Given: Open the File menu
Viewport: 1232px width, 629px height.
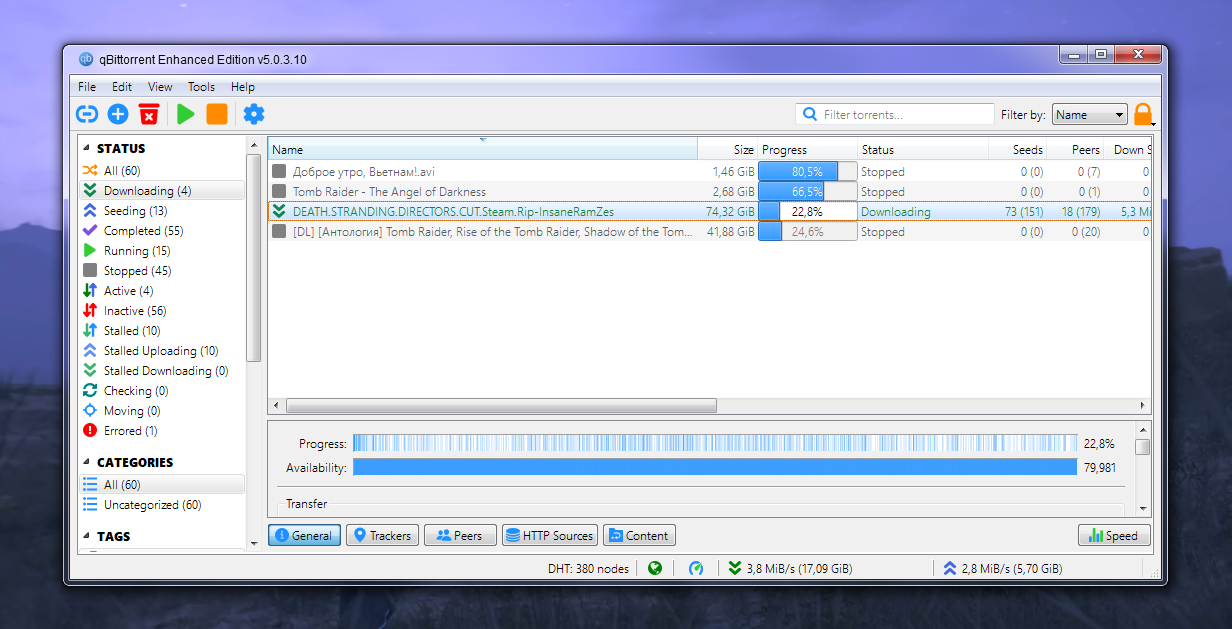Looking at the screenshot, I should pyautogui.click(x=87, y=87).
